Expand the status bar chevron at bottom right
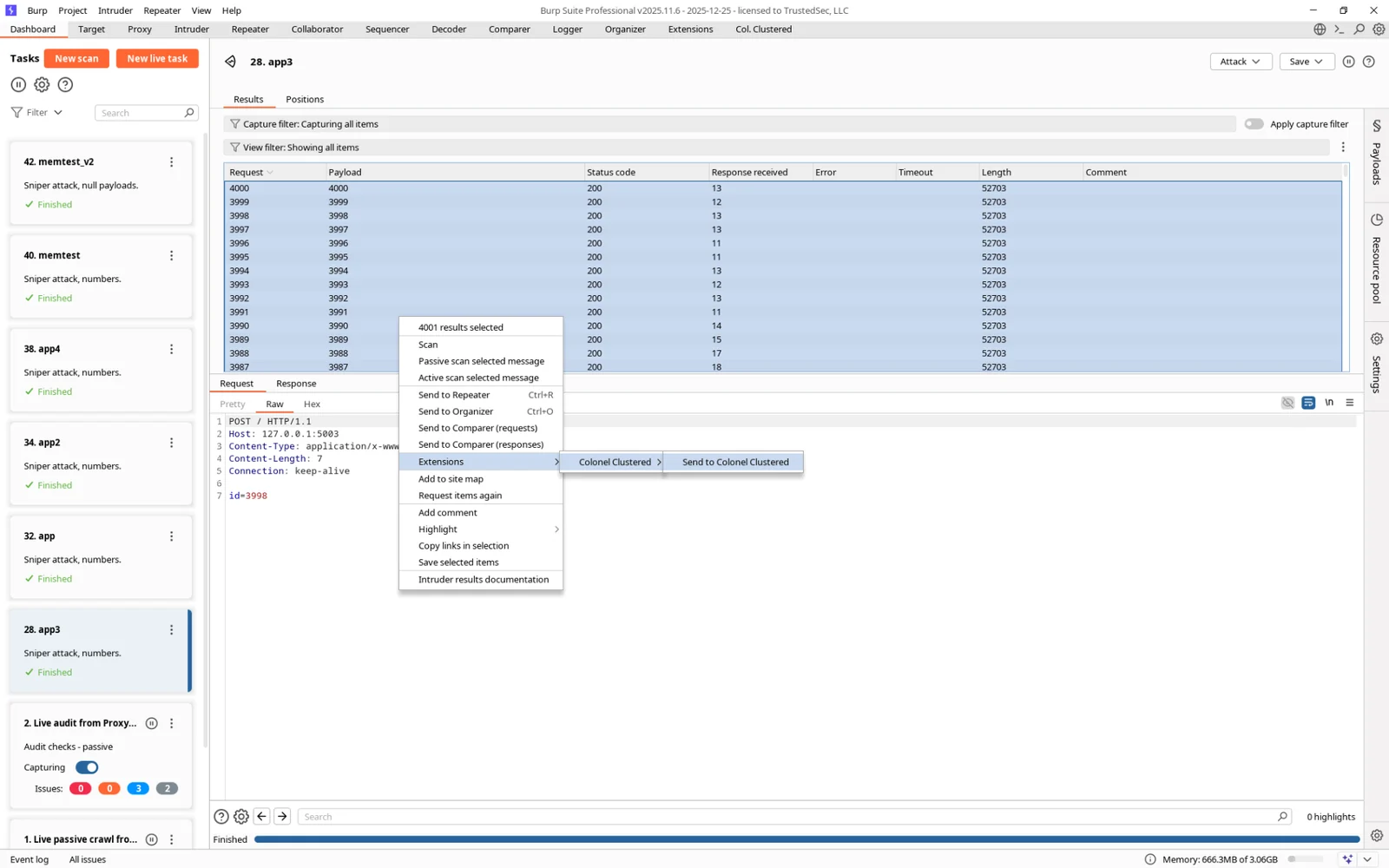This screenshot has width=1389, height=868. 1367,859
